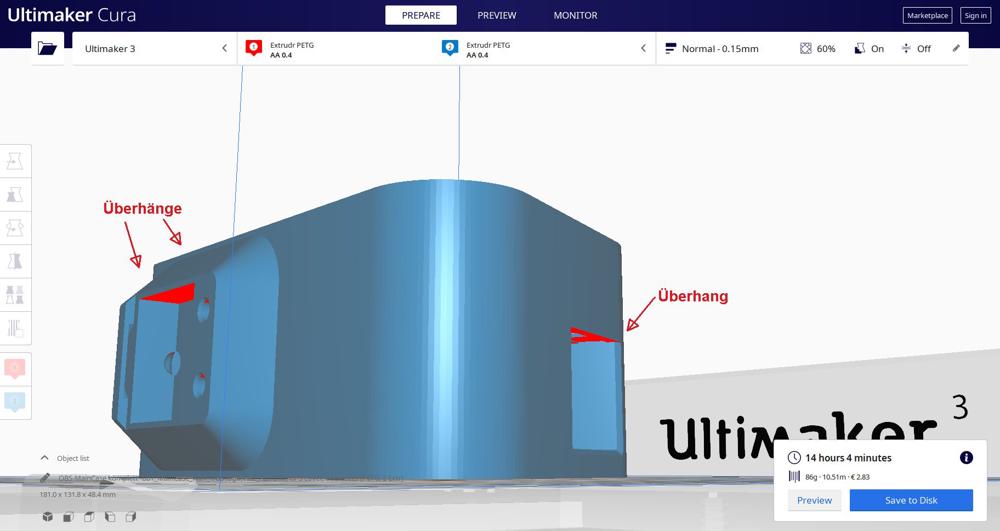The width and height of the screenshot is (1000, 531).
Task: Switch to left side view cube icon
Action: click(x=110, y=516)
